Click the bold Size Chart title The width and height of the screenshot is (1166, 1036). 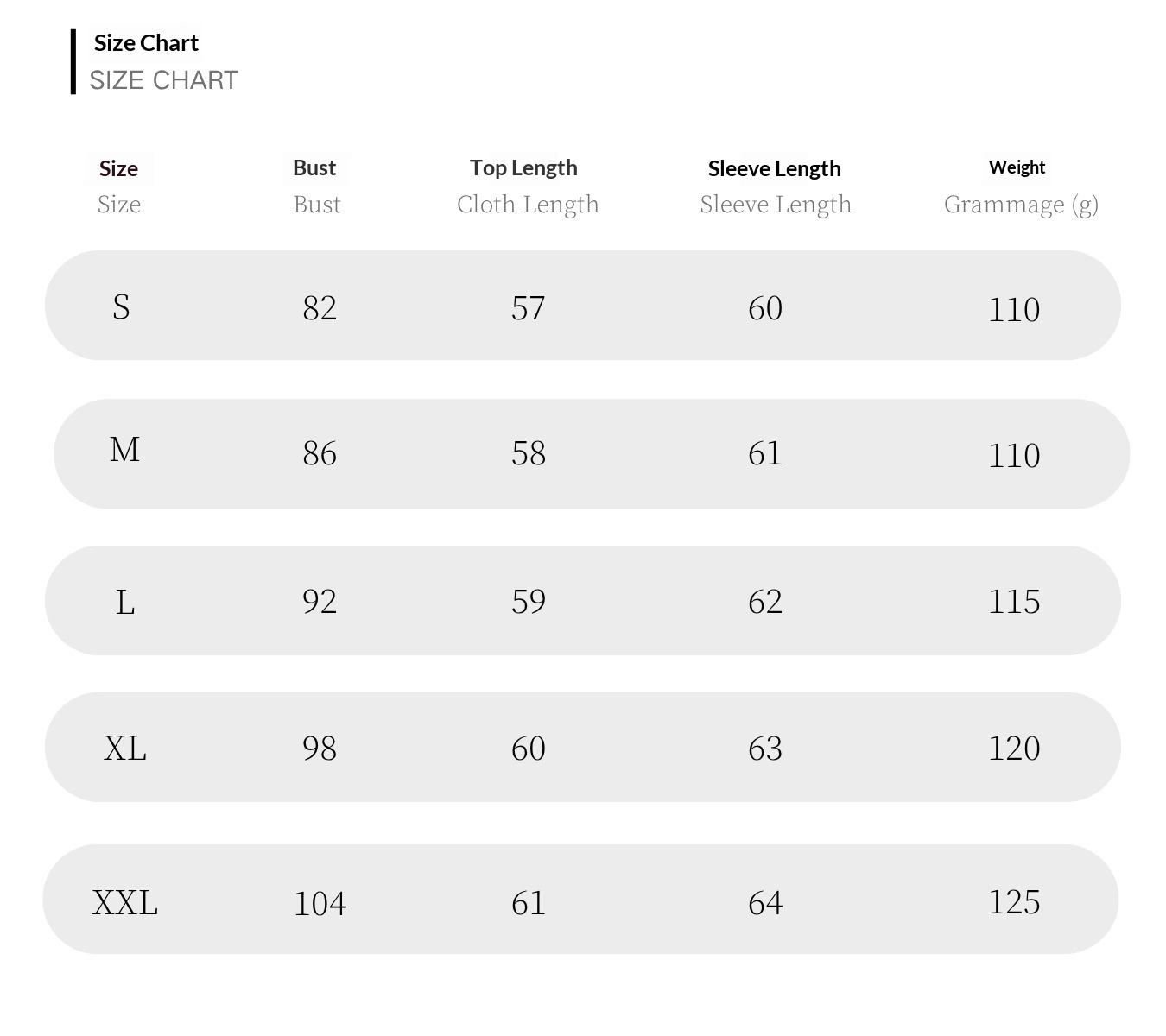click(x=146, y=43)
